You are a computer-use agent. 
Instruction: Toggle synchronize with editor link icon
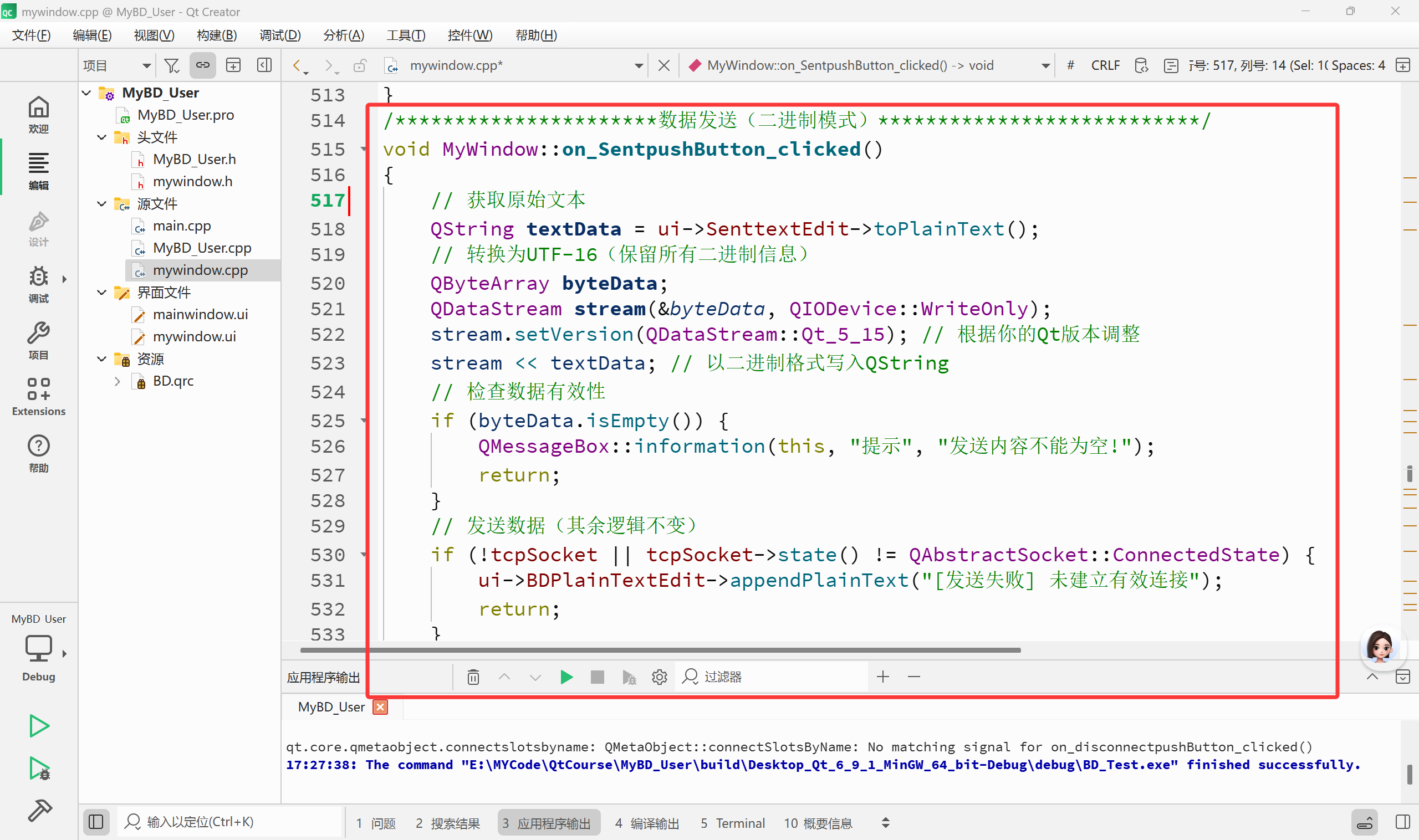203,66
